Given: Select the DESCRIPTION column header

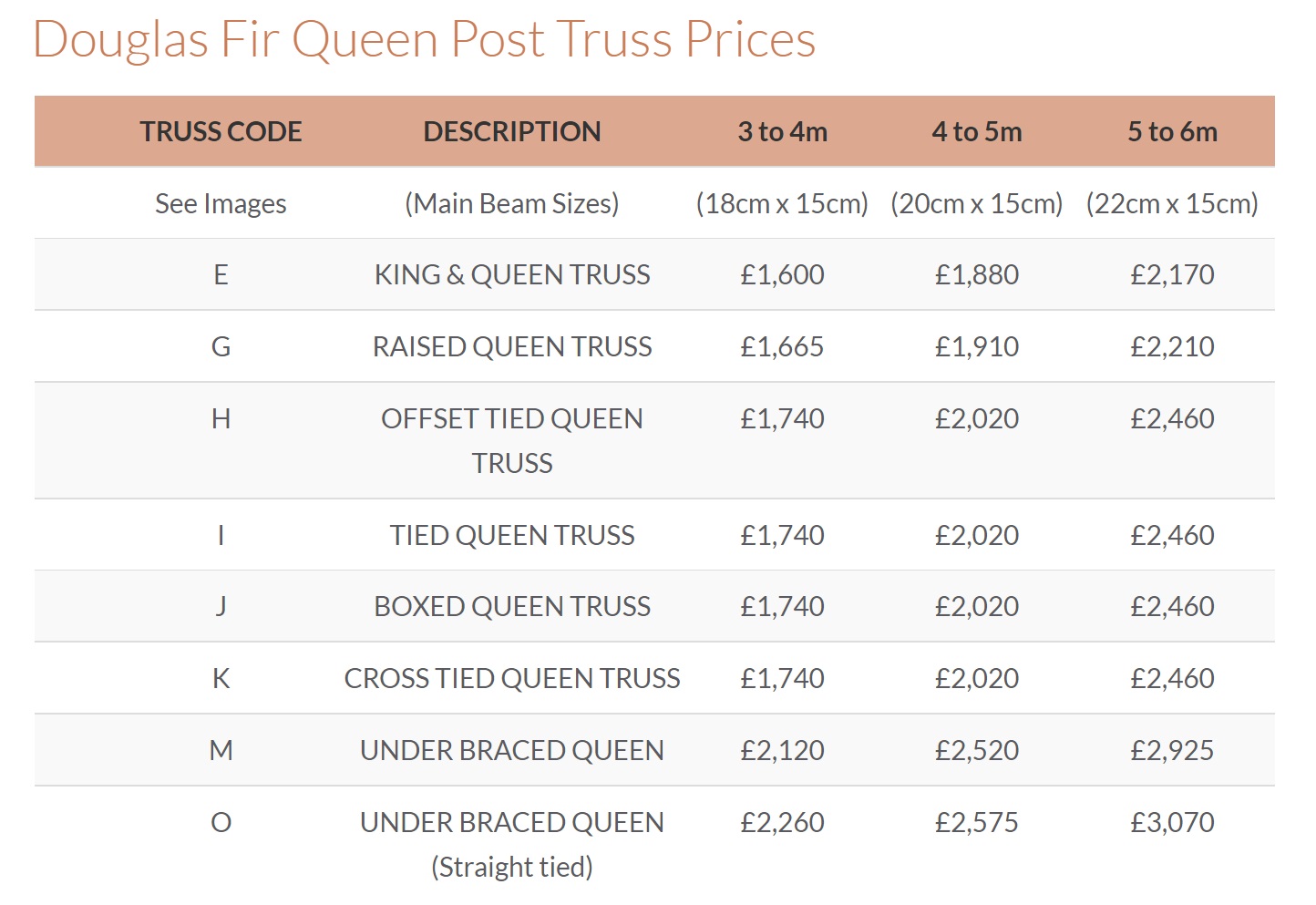Looking at the screenshot, I should point(512,131).
